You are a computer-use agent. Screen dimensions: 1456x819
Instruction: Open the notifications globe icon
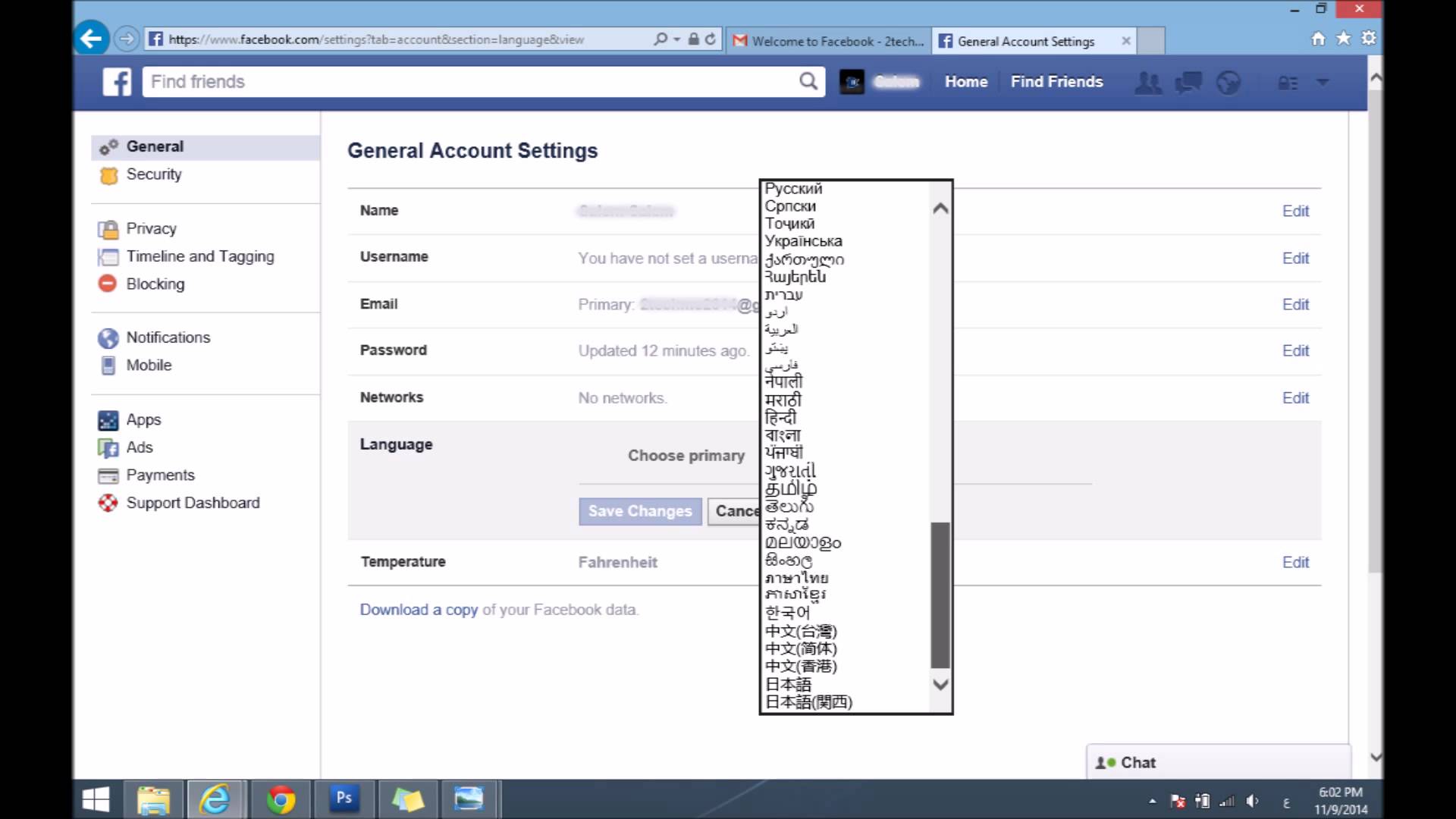tap(1228, 83)
